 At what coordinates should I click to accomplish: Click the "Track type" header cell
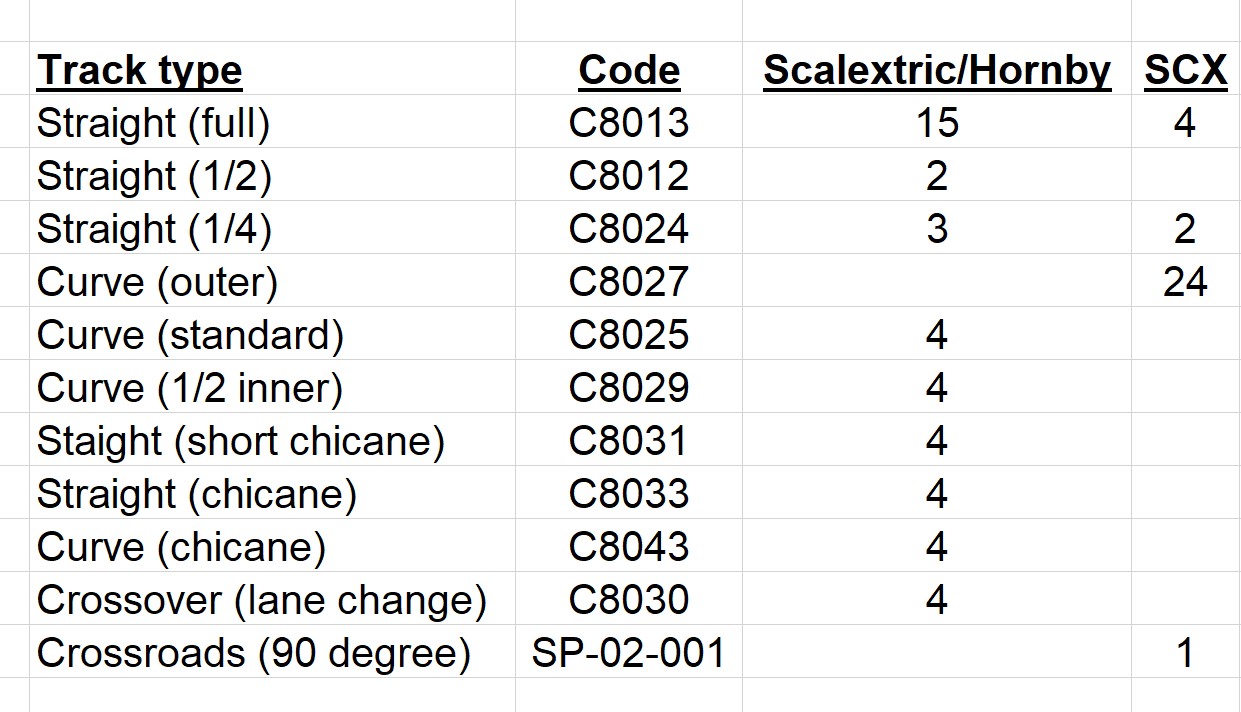coord(139,70)
